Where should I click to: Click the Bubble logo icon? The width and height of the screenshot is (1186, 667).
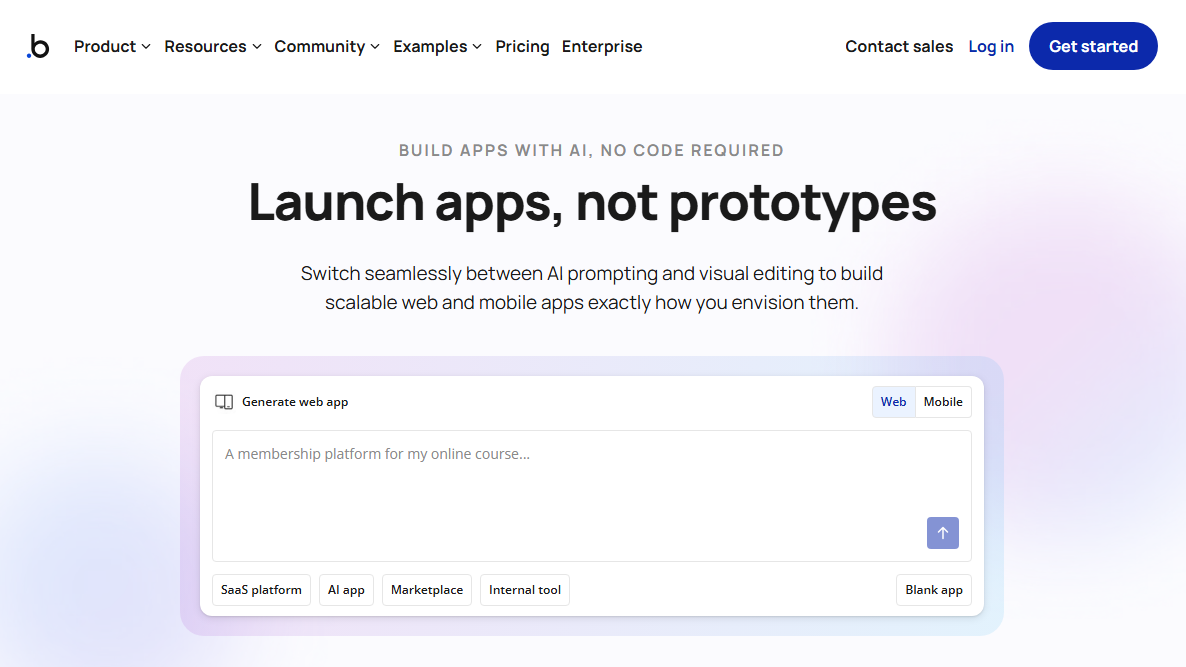click(38, 46)
